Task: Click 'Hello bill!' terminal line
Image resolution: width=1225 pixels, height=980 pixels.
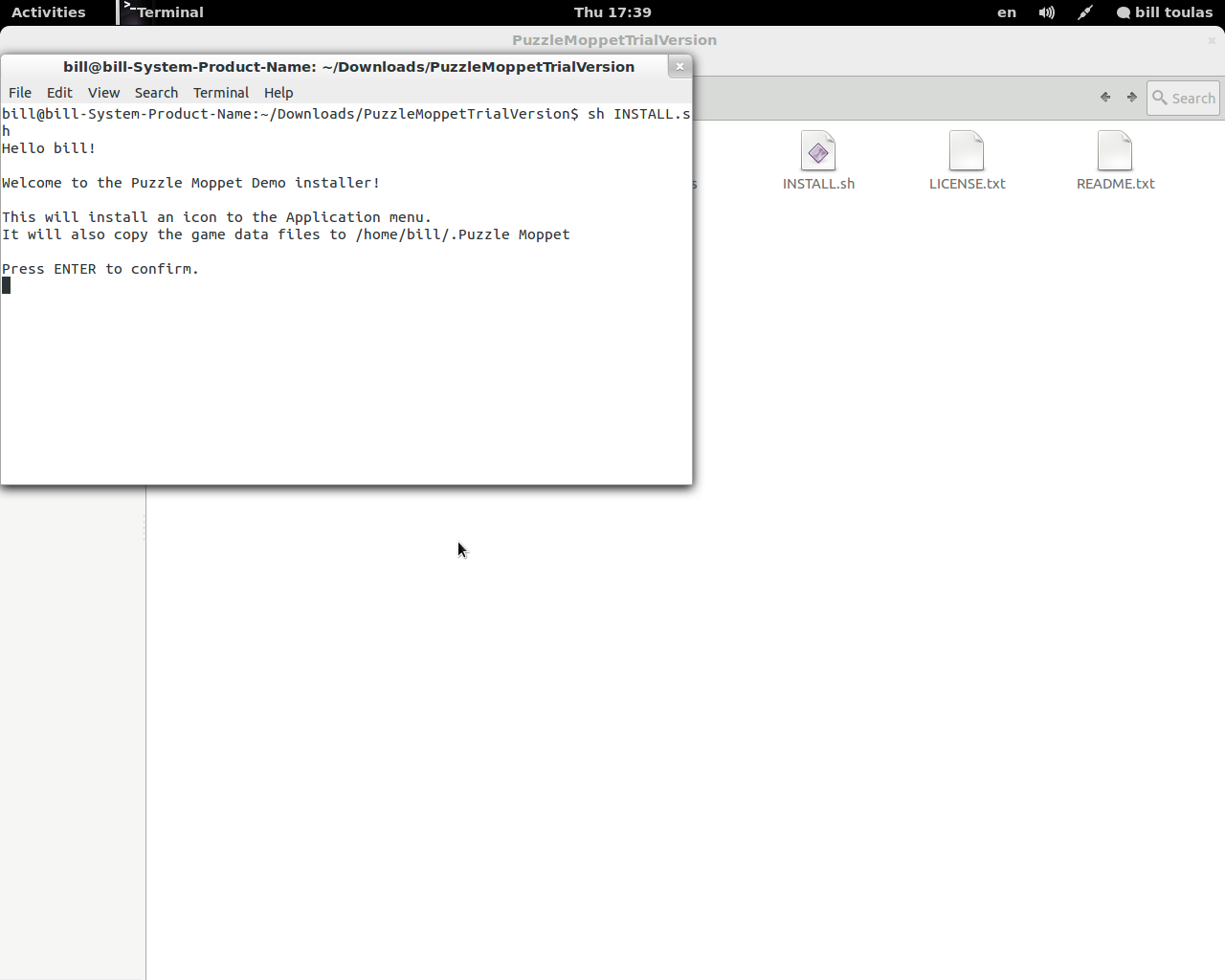Action: pyautogui.click(x=49, y=148)
